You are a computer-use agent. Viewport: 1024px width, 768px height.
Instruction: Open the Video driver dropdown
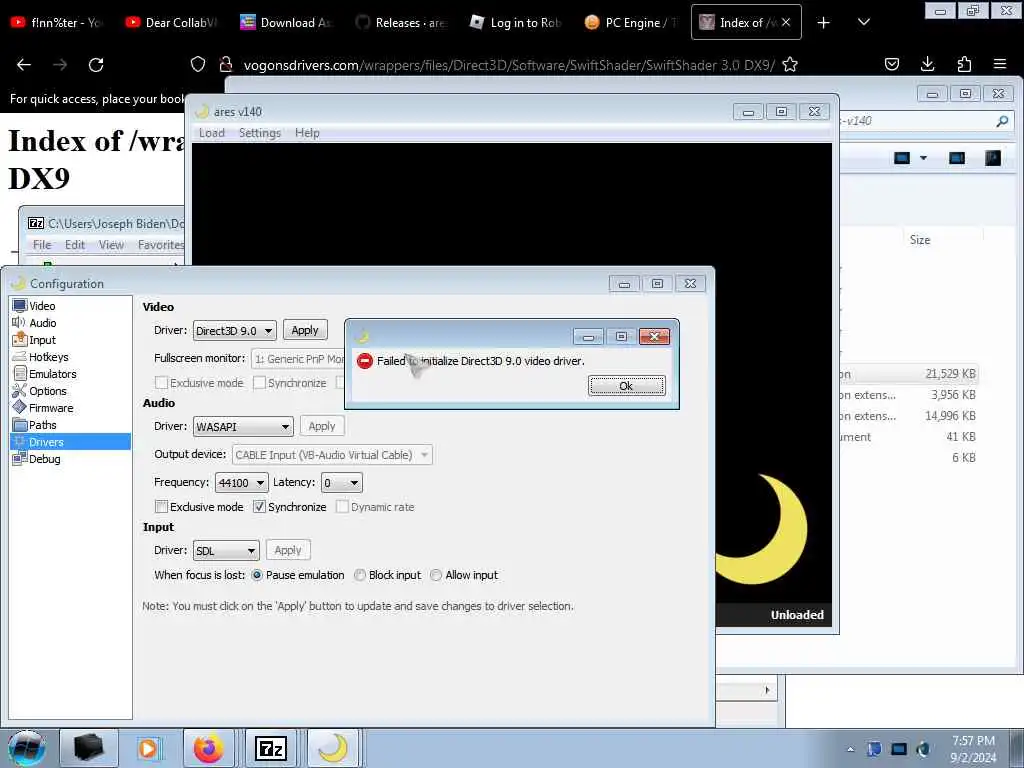[x=234, y=330]
